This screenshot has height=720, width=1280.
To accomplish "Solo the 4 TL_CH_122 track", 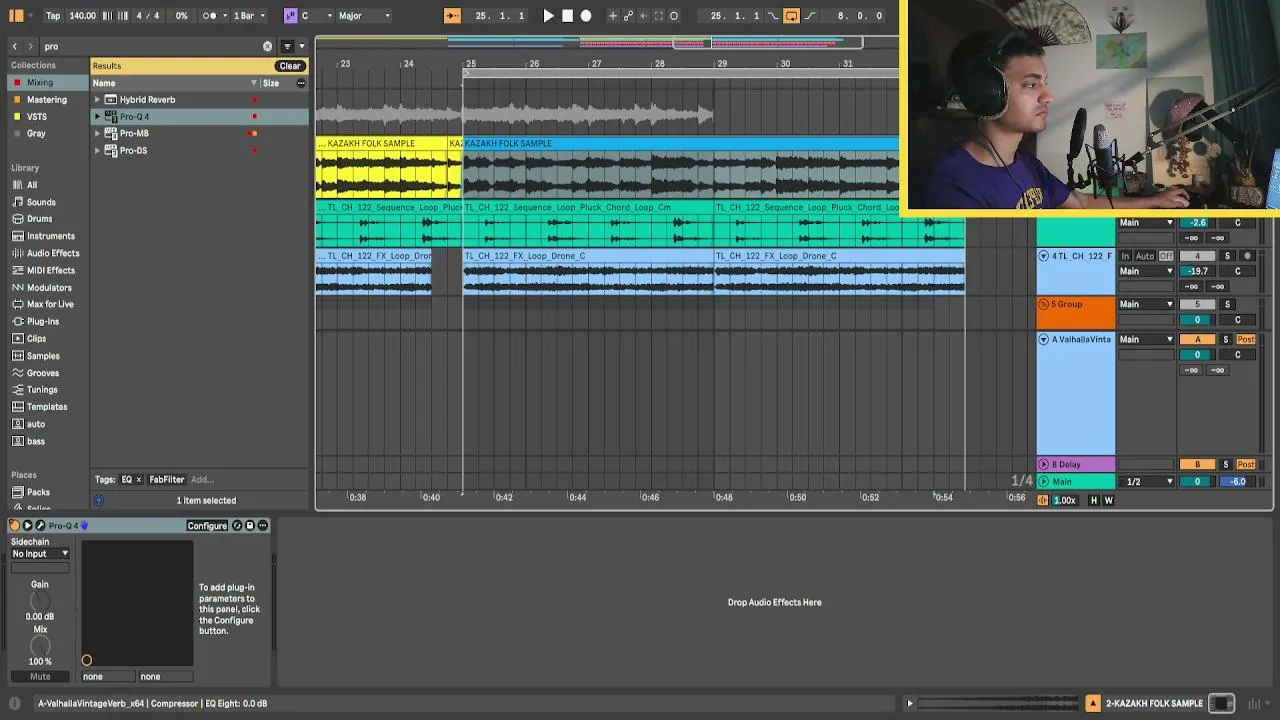I will coord(1227,257).
